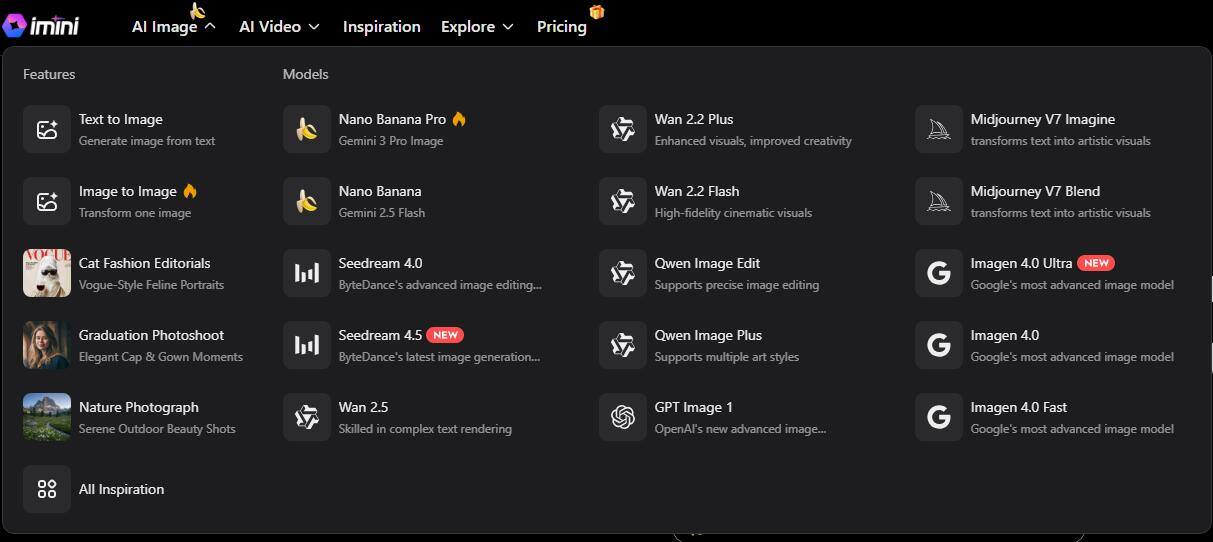Screen dimensions: 1213x542
Task: Expand the AI Video dropdown
Action: (x=279, y=27)
